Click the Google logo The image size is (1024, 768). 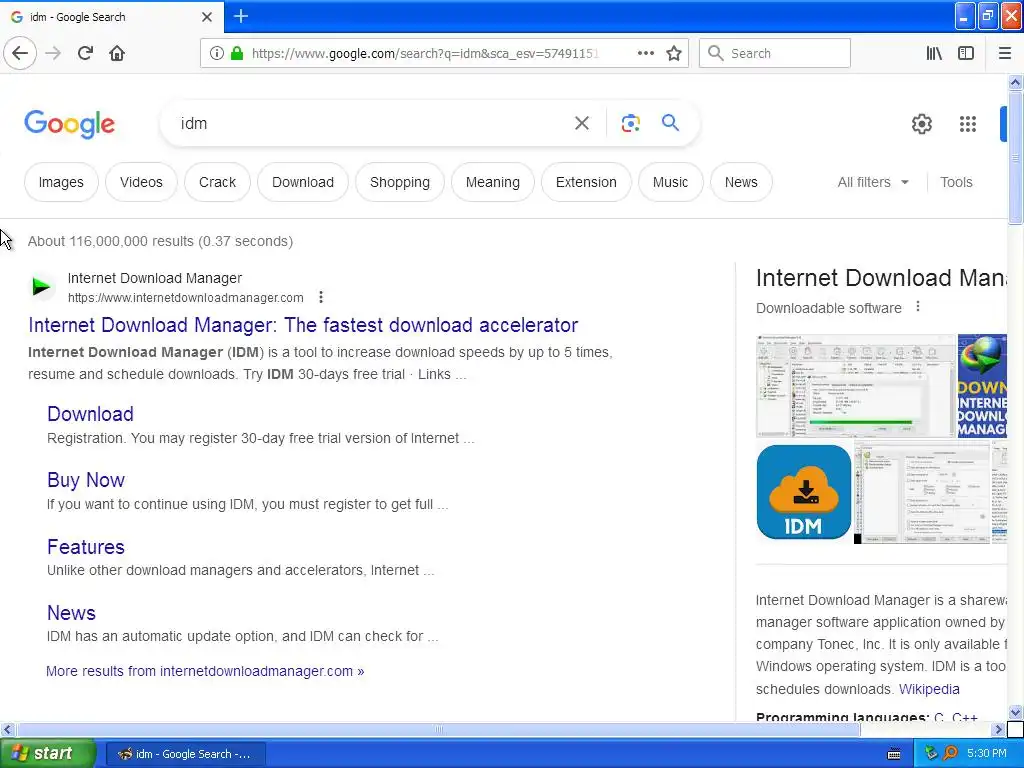point(69,123)
